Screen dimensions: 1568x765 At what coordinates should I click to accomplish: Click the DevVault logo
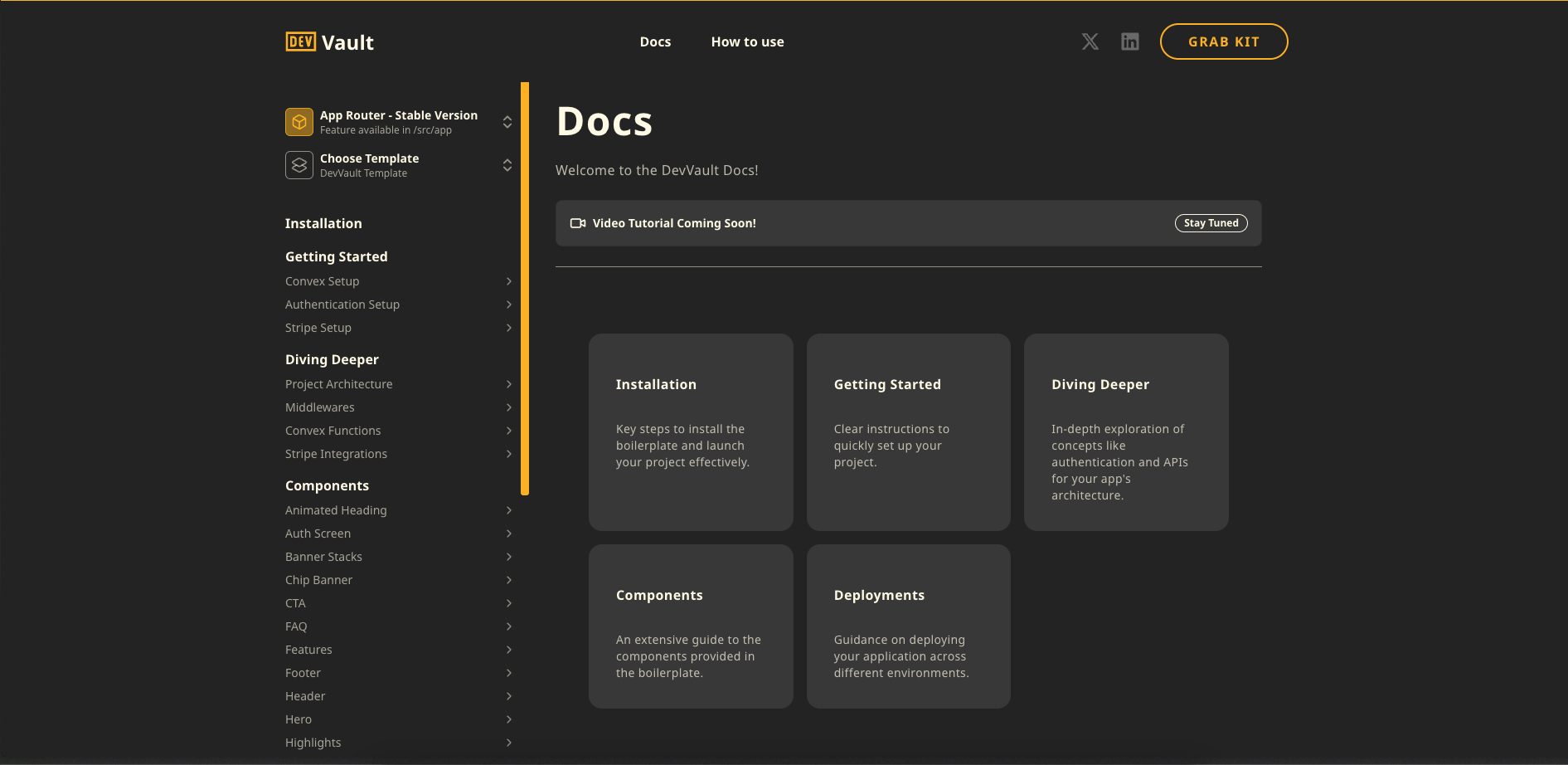coord(329,42)
